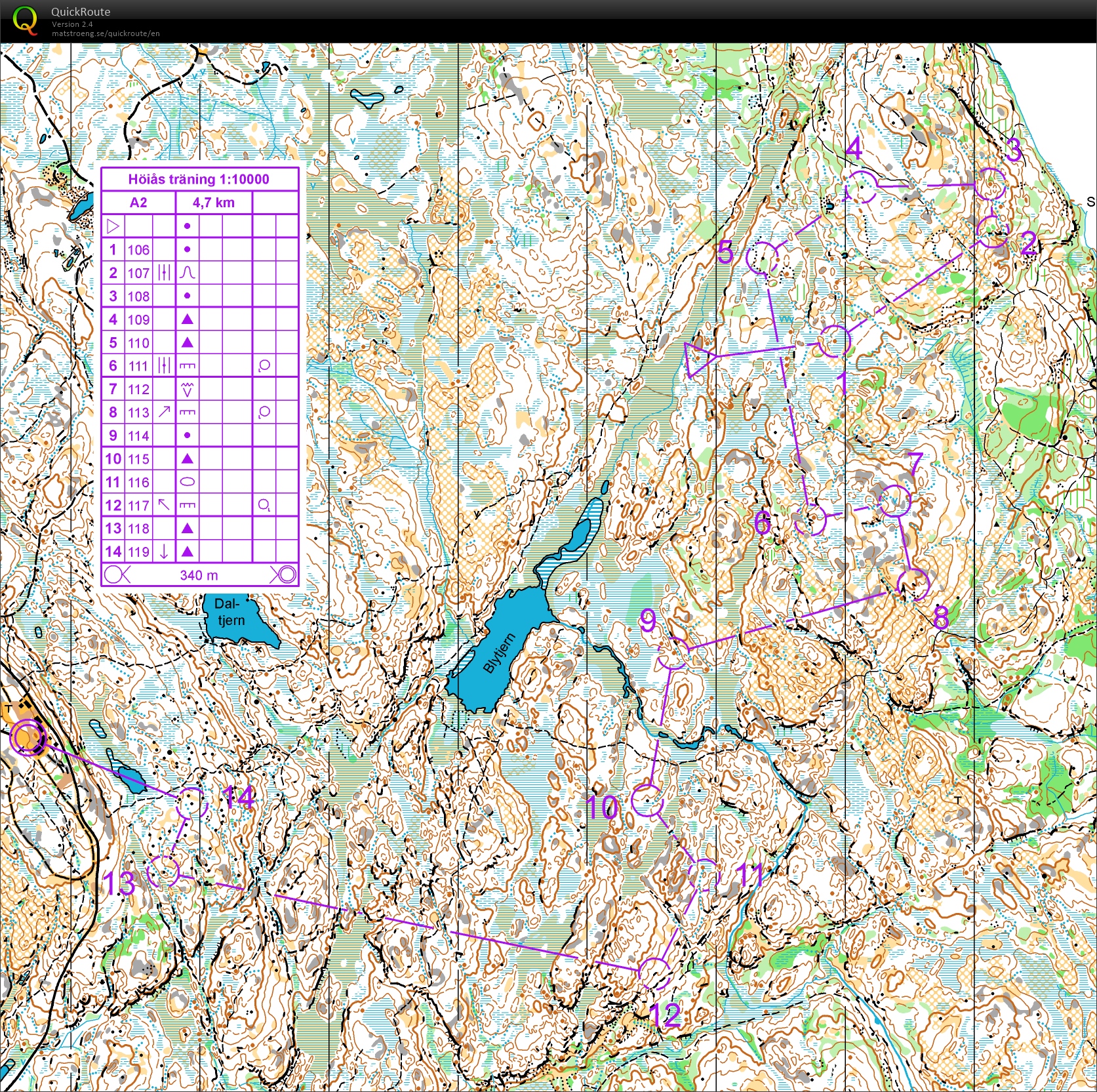
Task: Click the north-east arrow in row 113
Action: point(164,412)
